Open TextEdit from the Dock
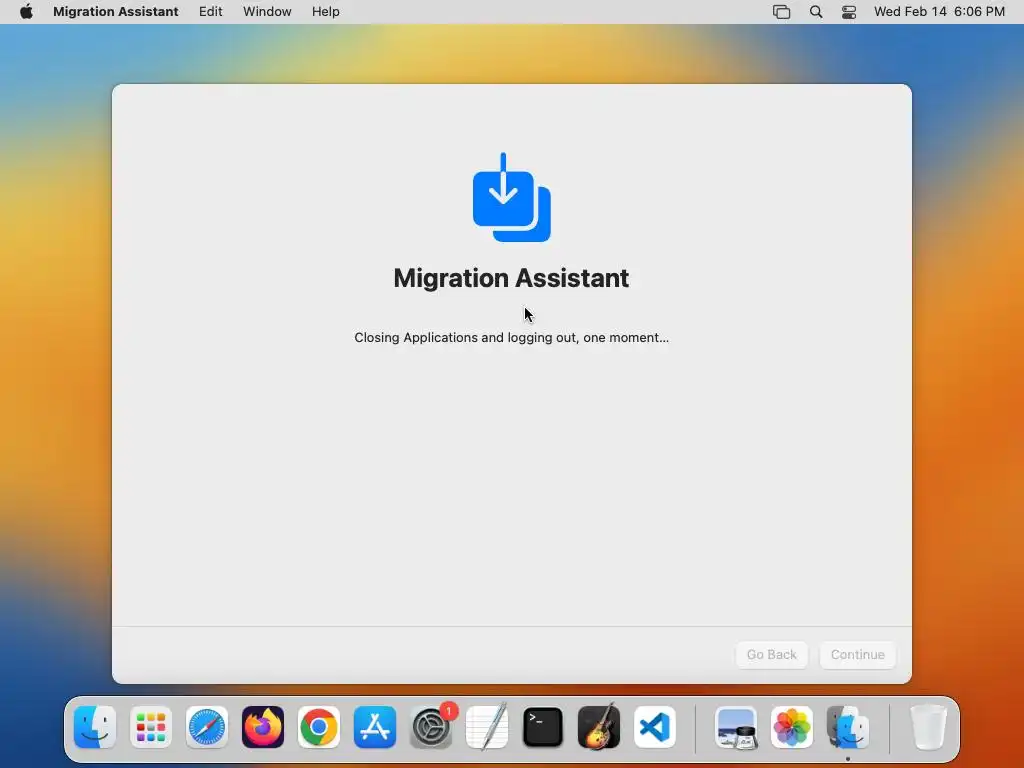This screenshot has height=768, width=1024. coord(487,727)
